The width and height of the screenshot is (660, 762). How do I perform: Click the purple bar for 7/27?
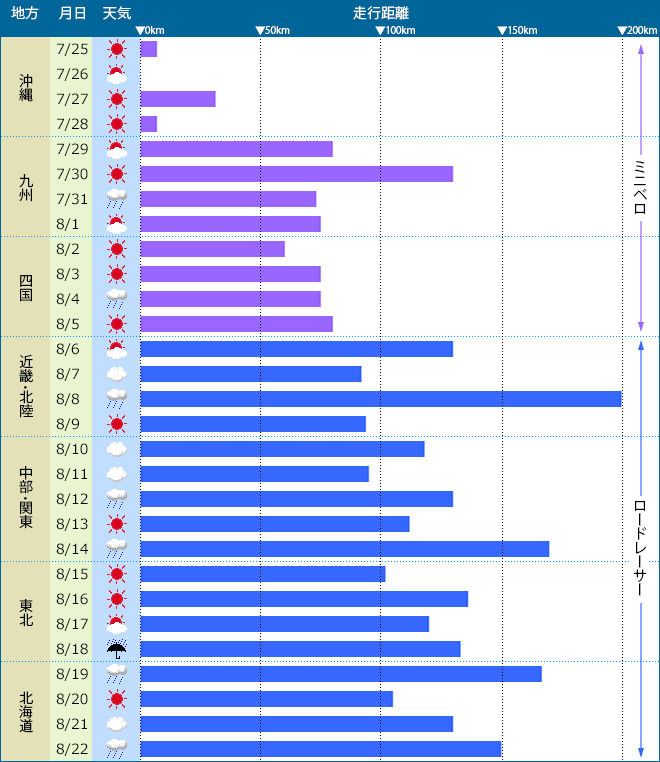(x=178, y=99)
